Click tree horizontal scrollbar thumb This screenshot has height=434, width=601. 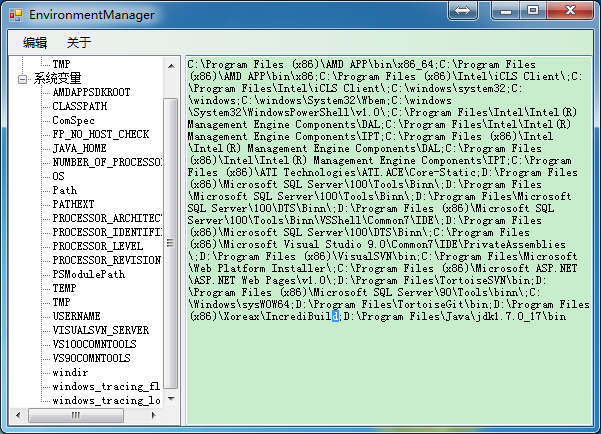(x=76, y=415)
